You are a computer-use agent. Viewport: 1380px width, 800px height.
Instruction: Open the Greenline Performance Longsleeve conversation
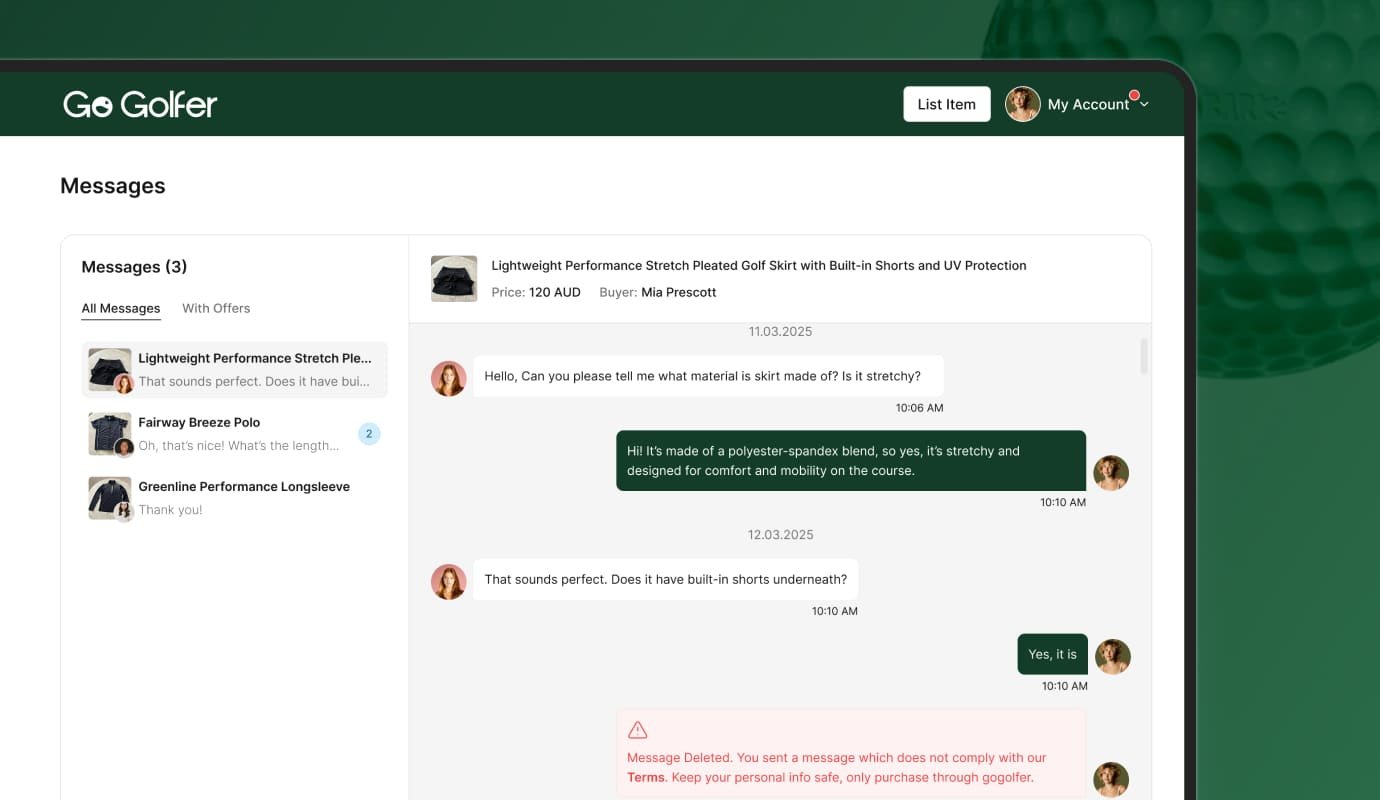click(x=234, y=498)
